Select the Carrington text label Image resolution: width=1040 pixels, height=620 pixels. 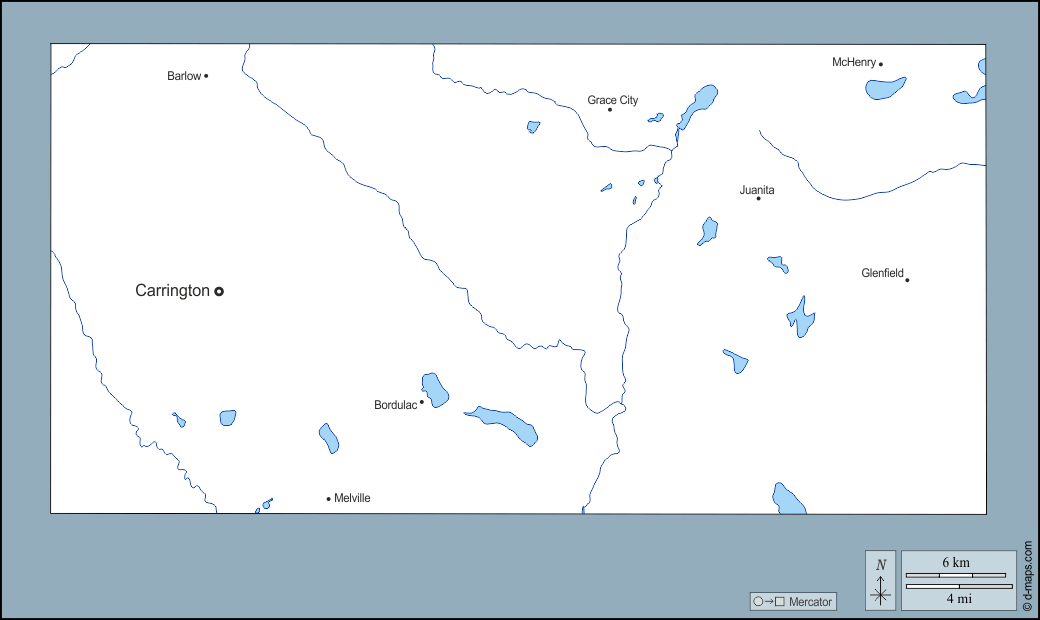click(172, 291)
